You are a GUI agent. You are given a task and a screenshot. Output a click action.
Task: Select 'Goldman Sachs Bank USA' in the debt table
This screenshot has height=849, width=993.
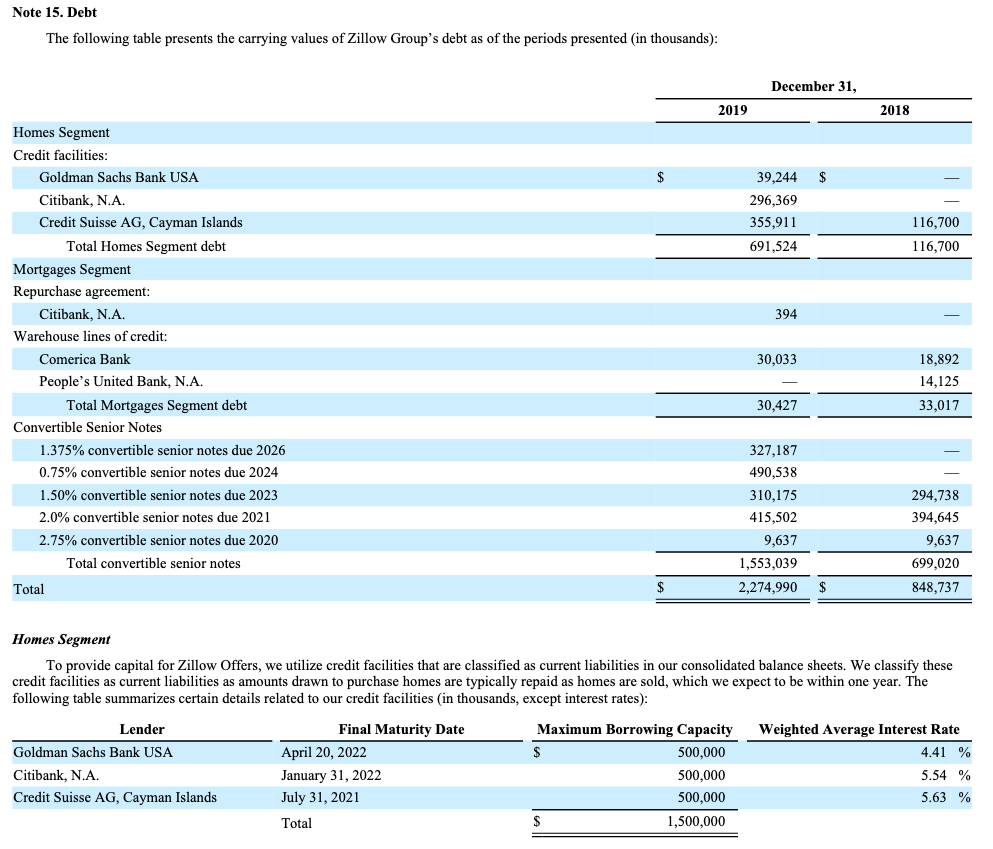[x=118, y=177]
